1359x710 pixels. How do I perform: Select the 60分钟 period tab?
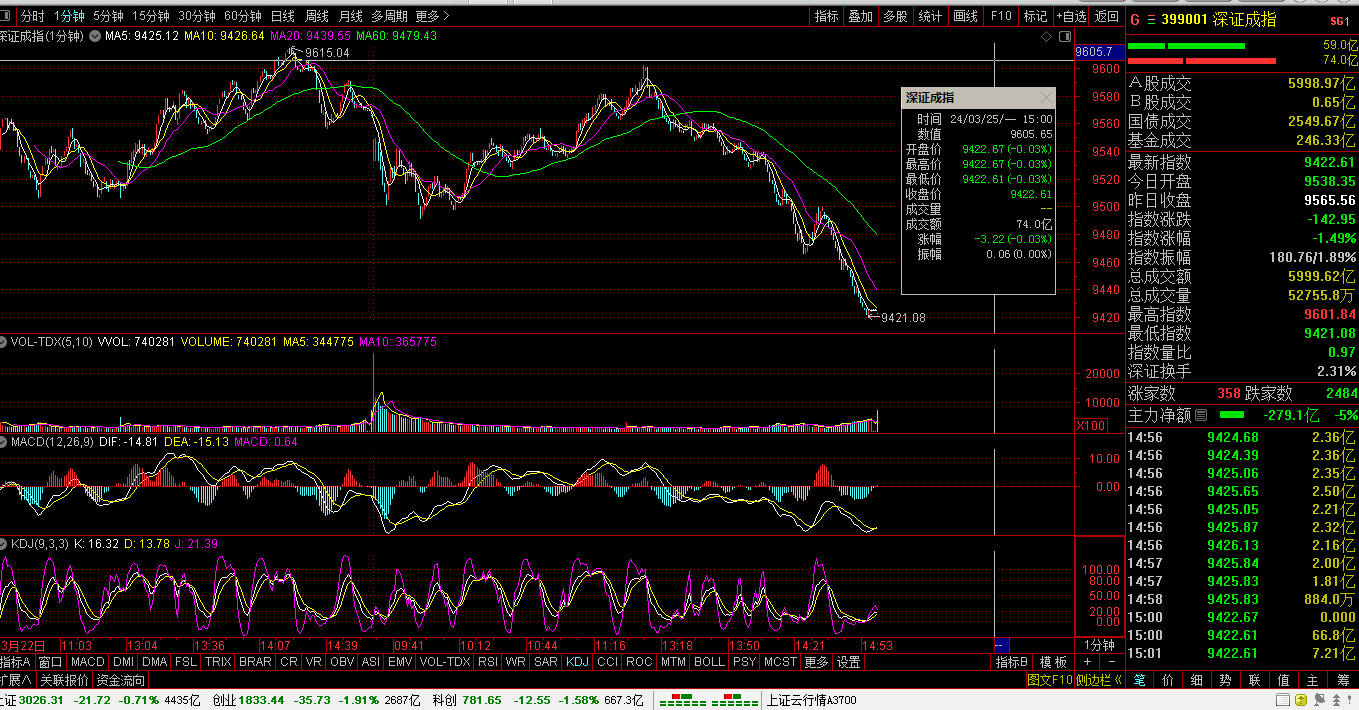pyautogui.click(x=243, y=16)
